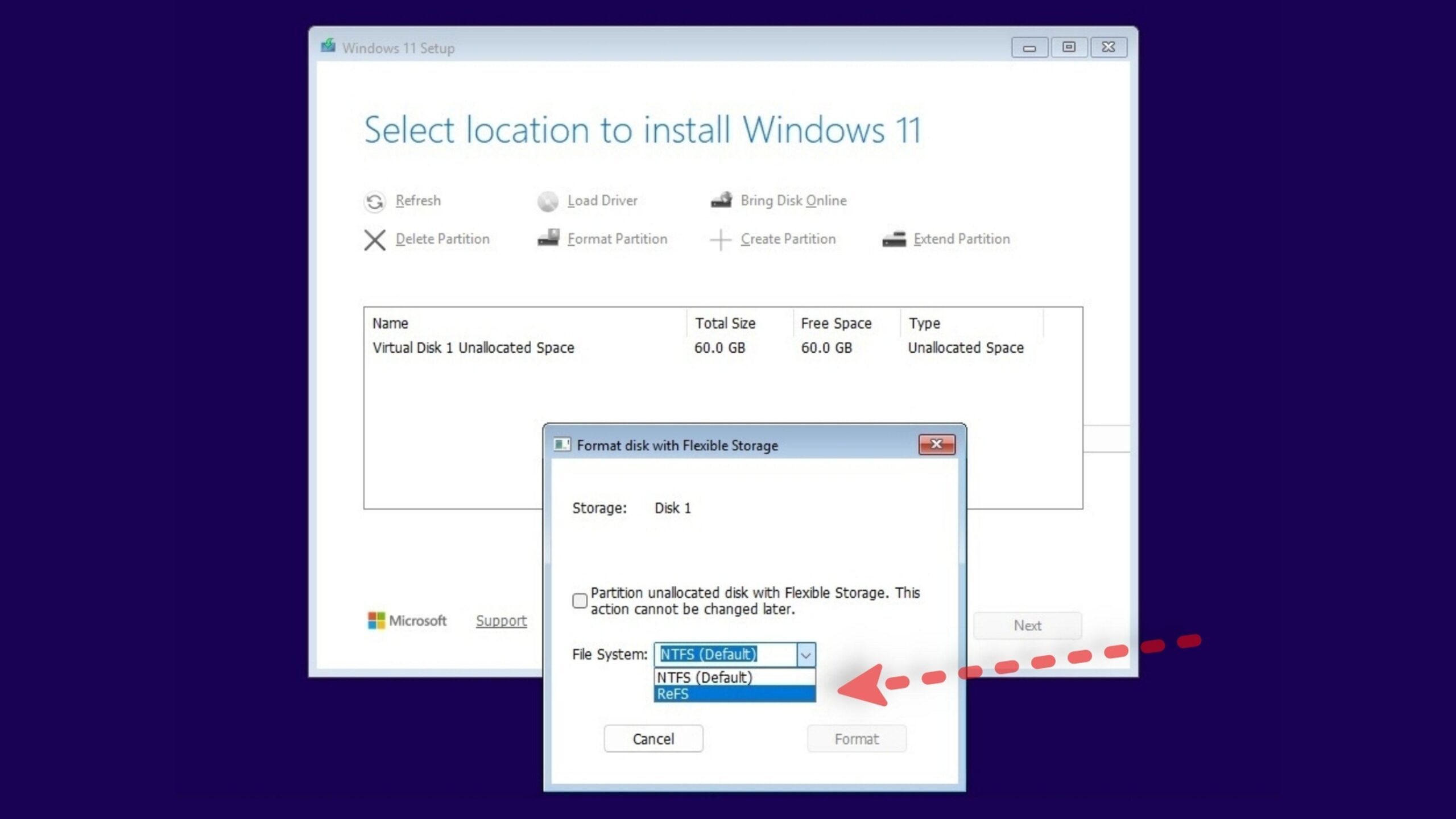
Task: Click the Disk 1 storage value
Action: pyautogui.click(x=673, y=508)
